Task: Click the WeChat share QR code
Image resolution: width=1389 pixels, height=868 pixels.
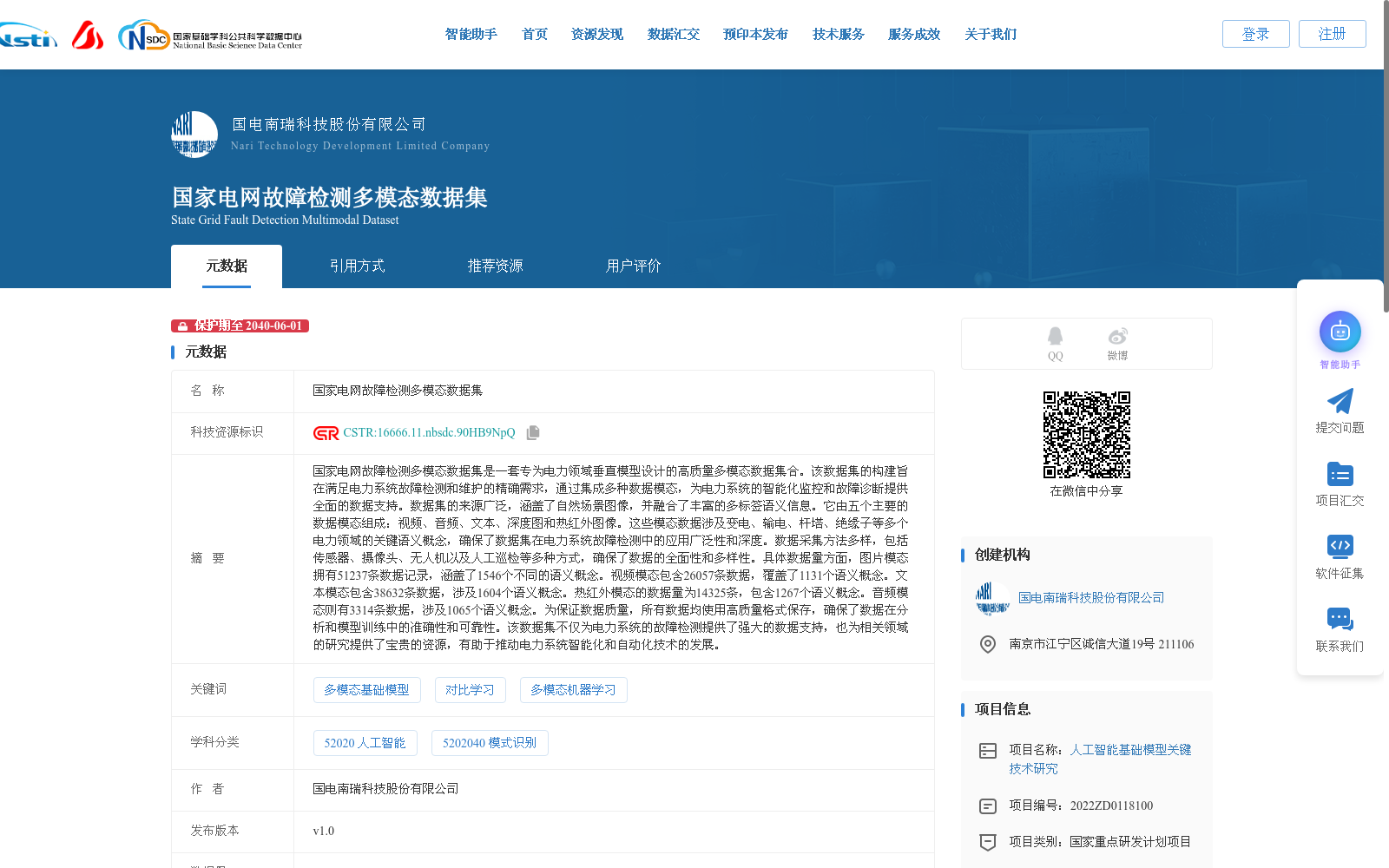Action: coord(1087,435)
